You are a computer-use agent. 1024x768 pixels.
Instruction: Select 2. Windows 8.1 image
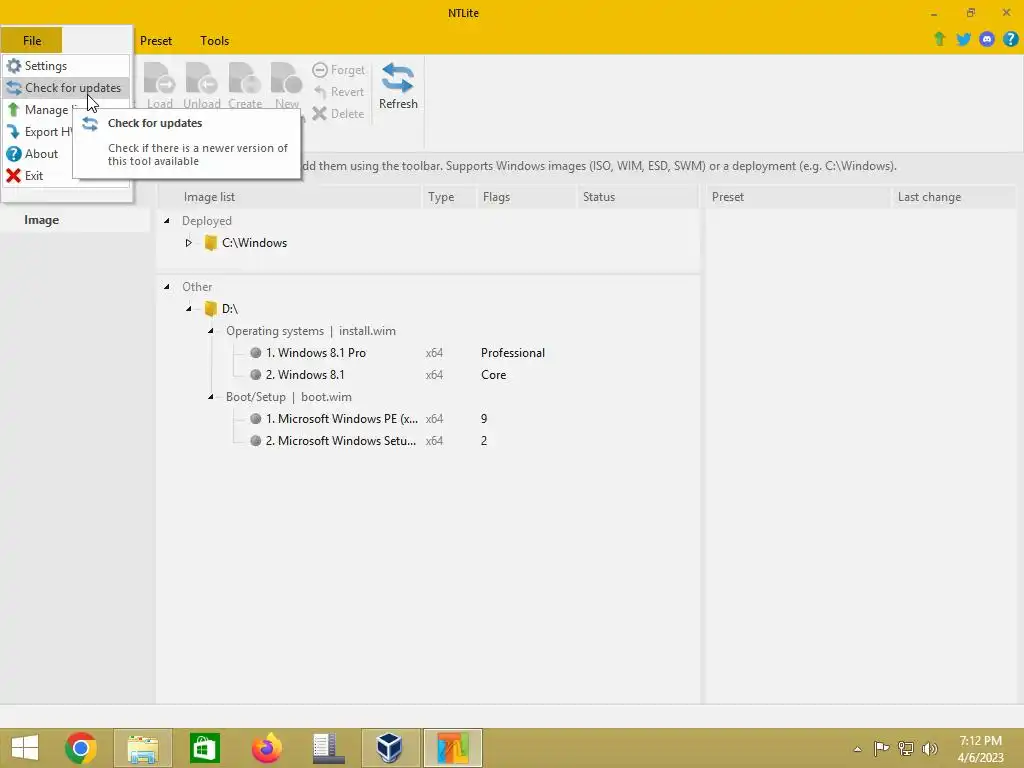(304, 375)
